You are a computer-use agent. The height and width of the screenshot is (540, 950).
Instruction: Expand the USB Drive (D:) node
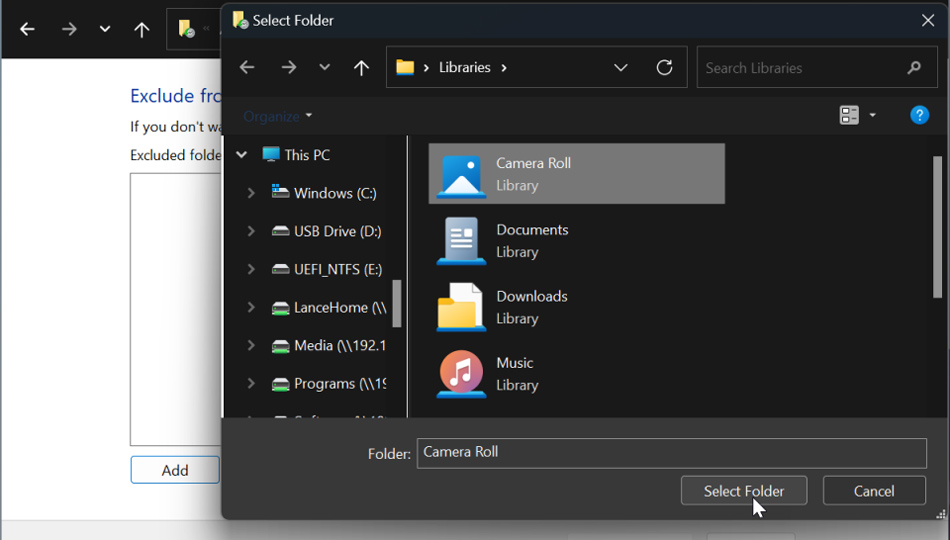(x=251, y=231)
